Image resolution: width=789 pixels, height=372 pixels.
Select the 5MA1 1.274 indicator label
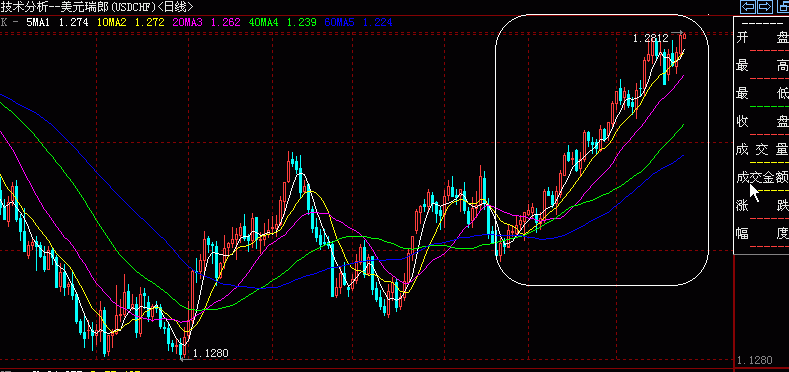58,22
